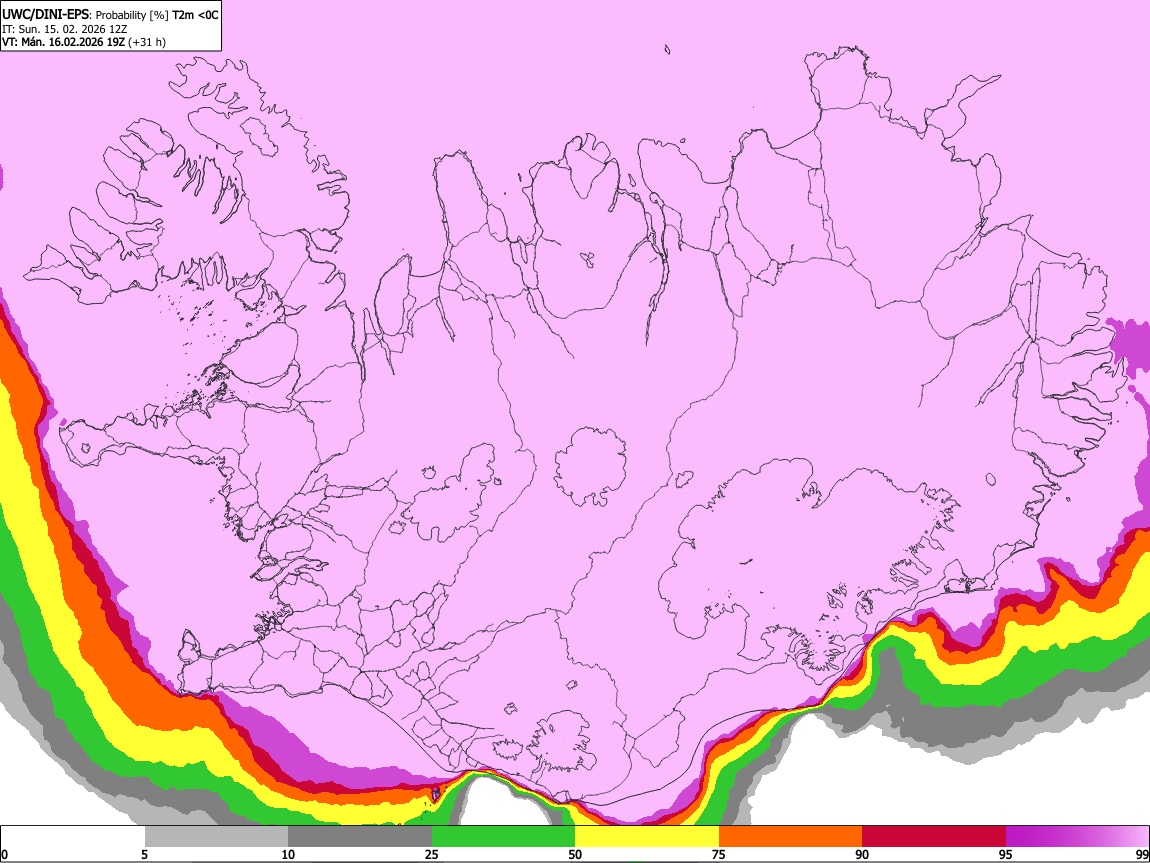Screen dimensions: 1150x863
Task: Click the legend tick label '50'
Action: tap(575, 855)
